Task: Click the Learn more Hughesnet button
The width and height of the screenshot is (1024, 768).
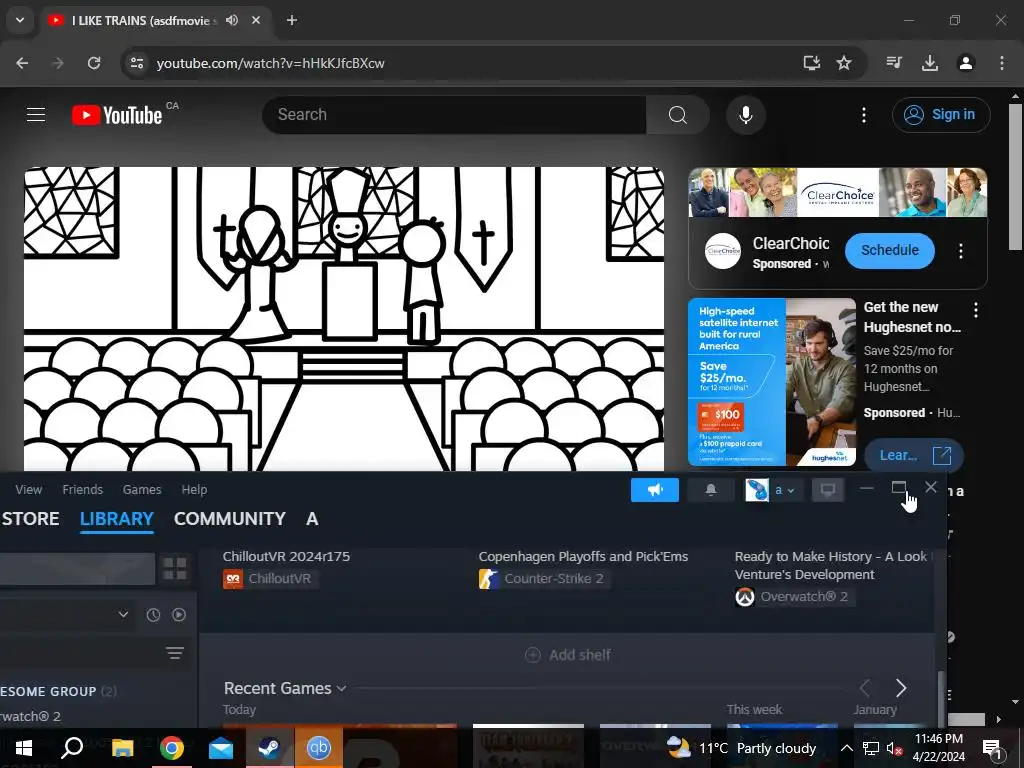Action: 914,455
